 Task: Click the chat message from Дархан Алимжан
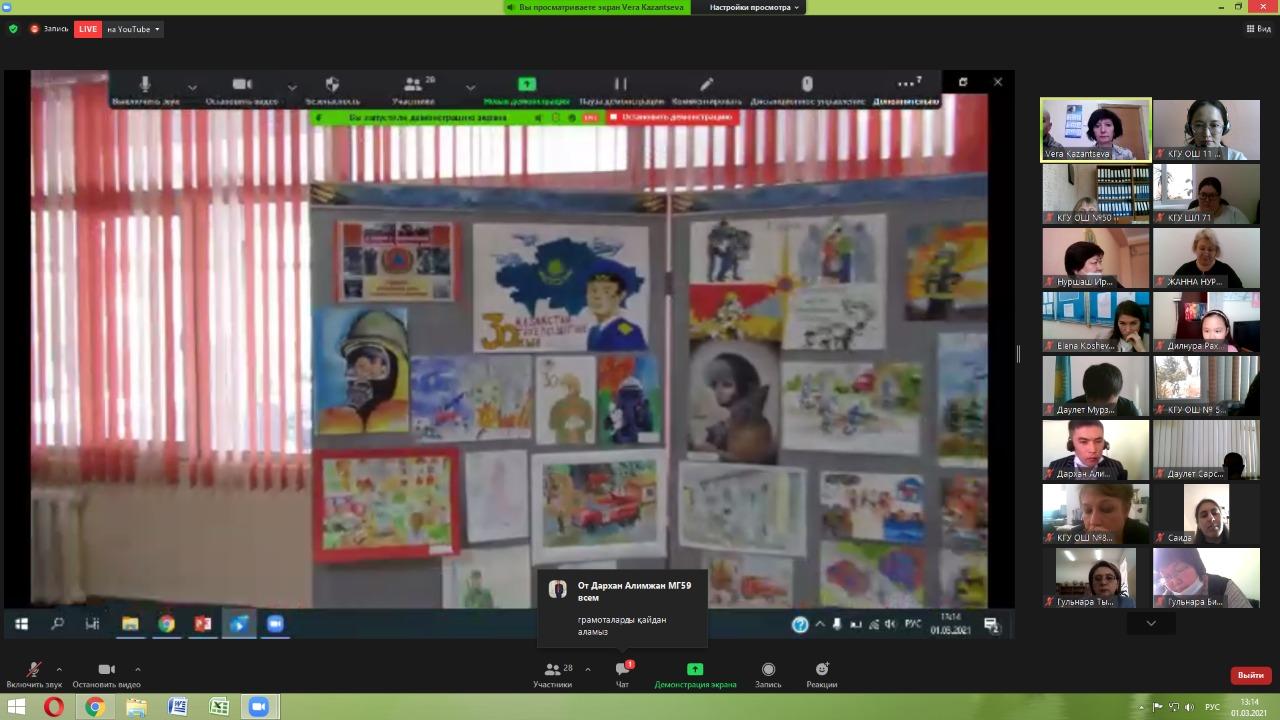[622, 608]
